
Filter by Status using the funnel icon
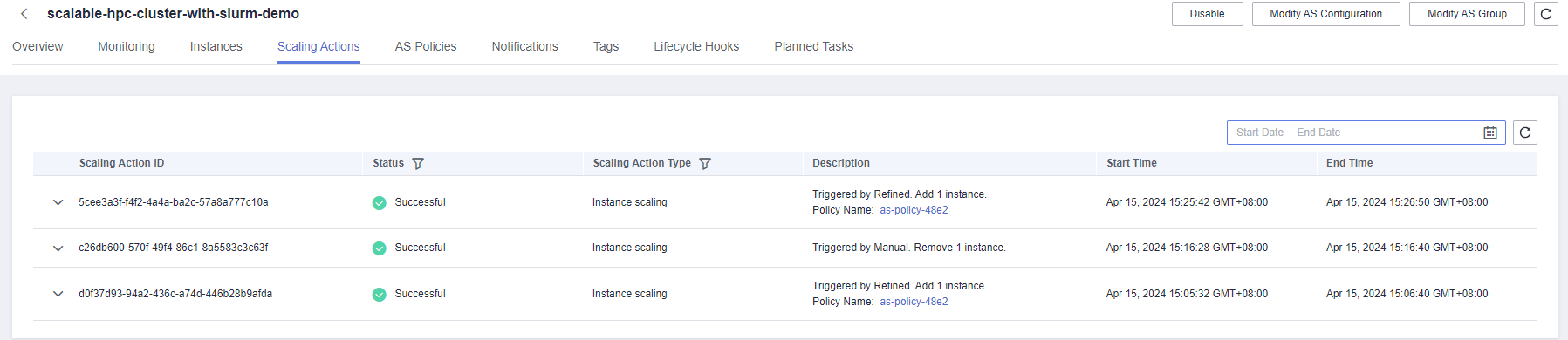[418, 163]
